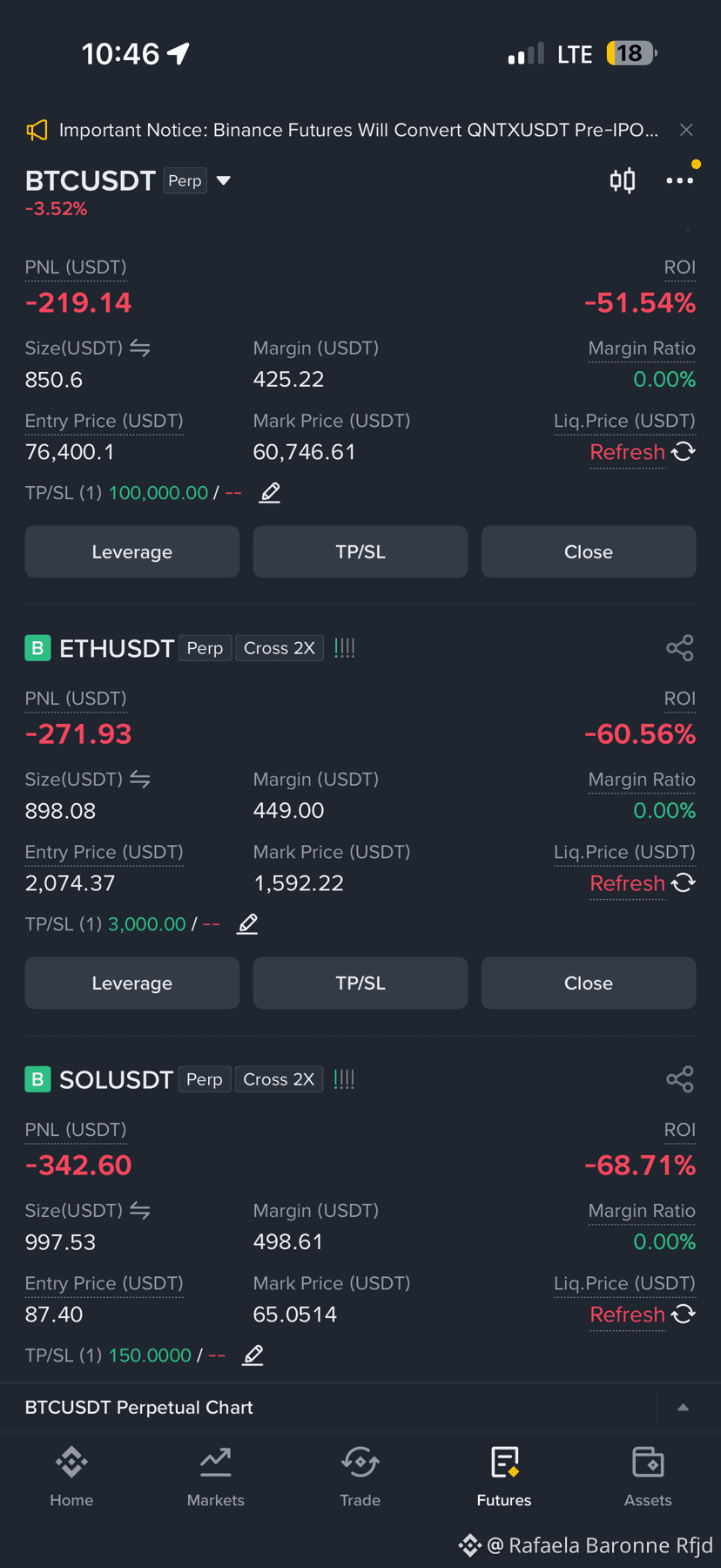This screenshot has height=1568, width=721.
Task: Open ETHUSDT Cross 2X margin mode selector
Action: click(x=280, y=648)
